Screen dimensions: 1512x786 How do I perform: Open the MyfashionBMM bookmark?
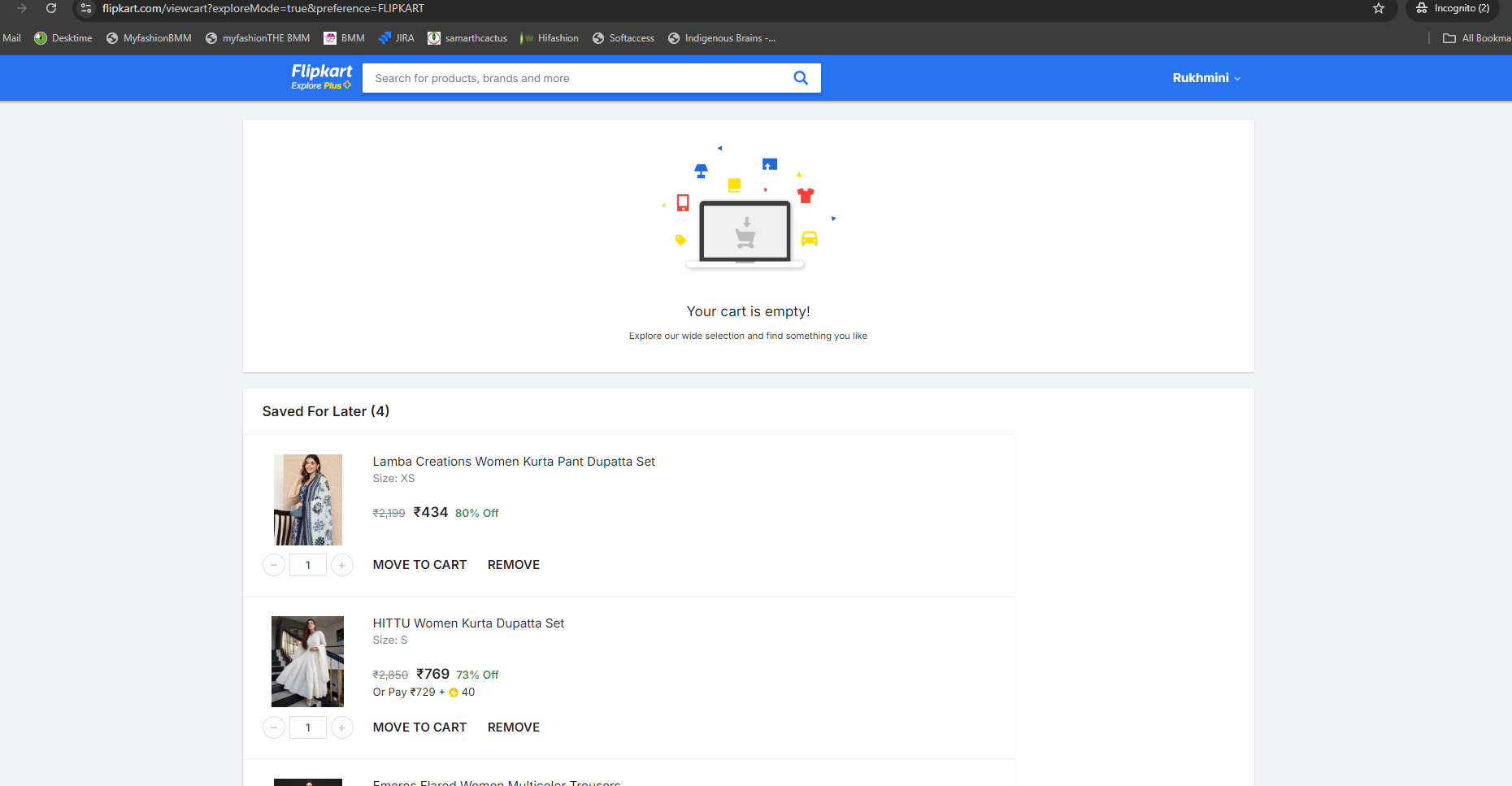pyautogui.click(x=149, y=38)
